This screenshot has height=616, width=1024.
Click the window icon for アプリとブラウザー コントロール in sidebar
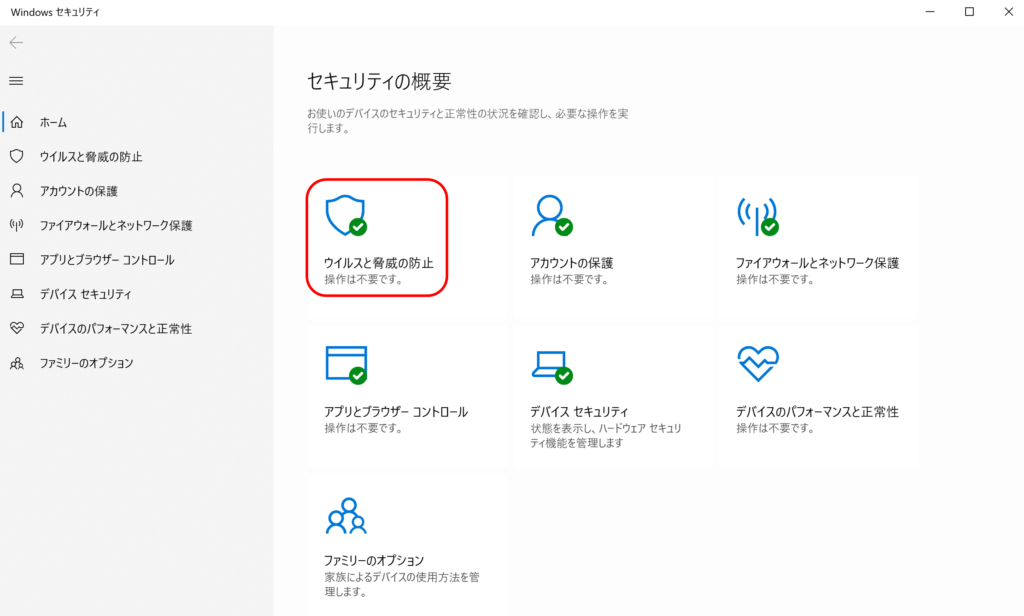[17, 259]
